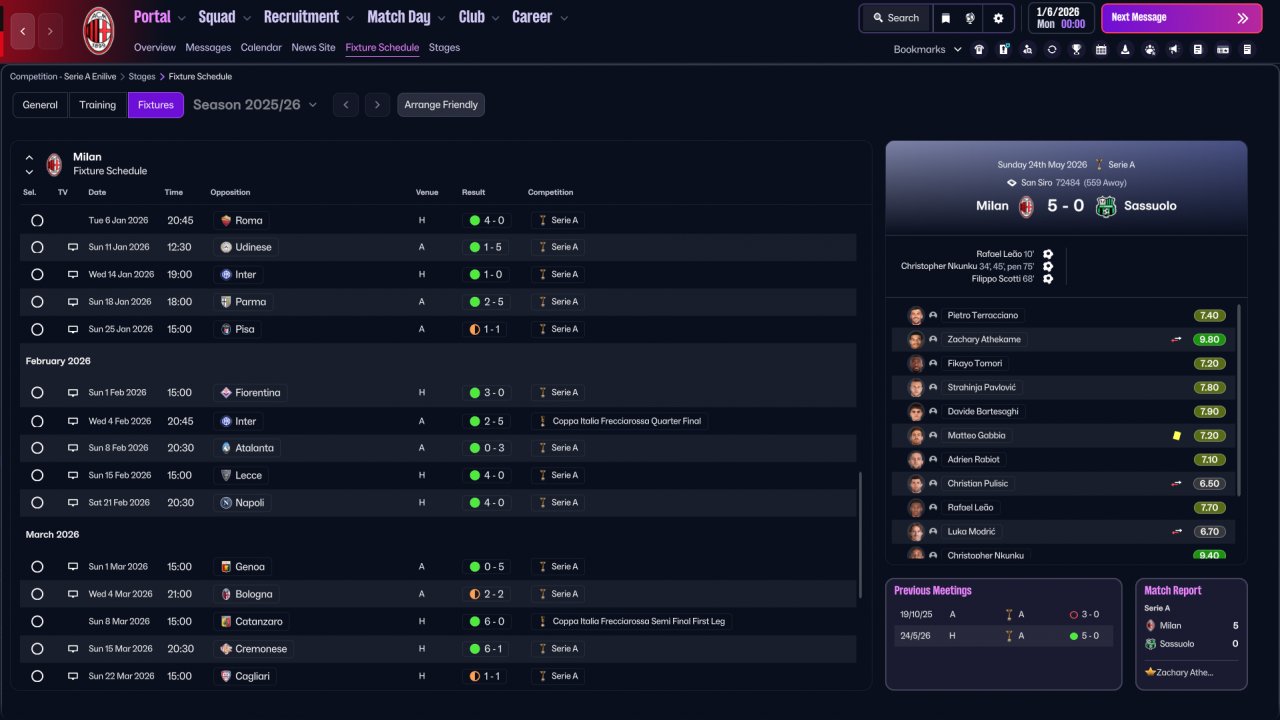Go forward with the right arrow navigation button
The height and width of the screenshot is (720, 1280).
tap(50, 31)
